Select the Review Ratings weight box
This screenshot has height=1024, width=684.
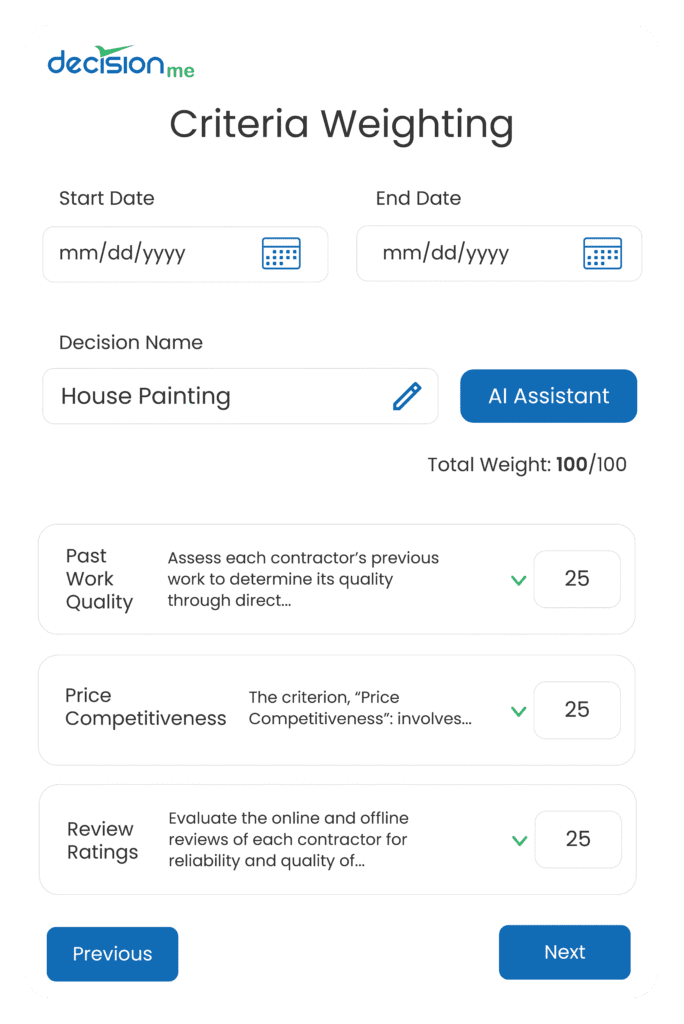(578, 839)
